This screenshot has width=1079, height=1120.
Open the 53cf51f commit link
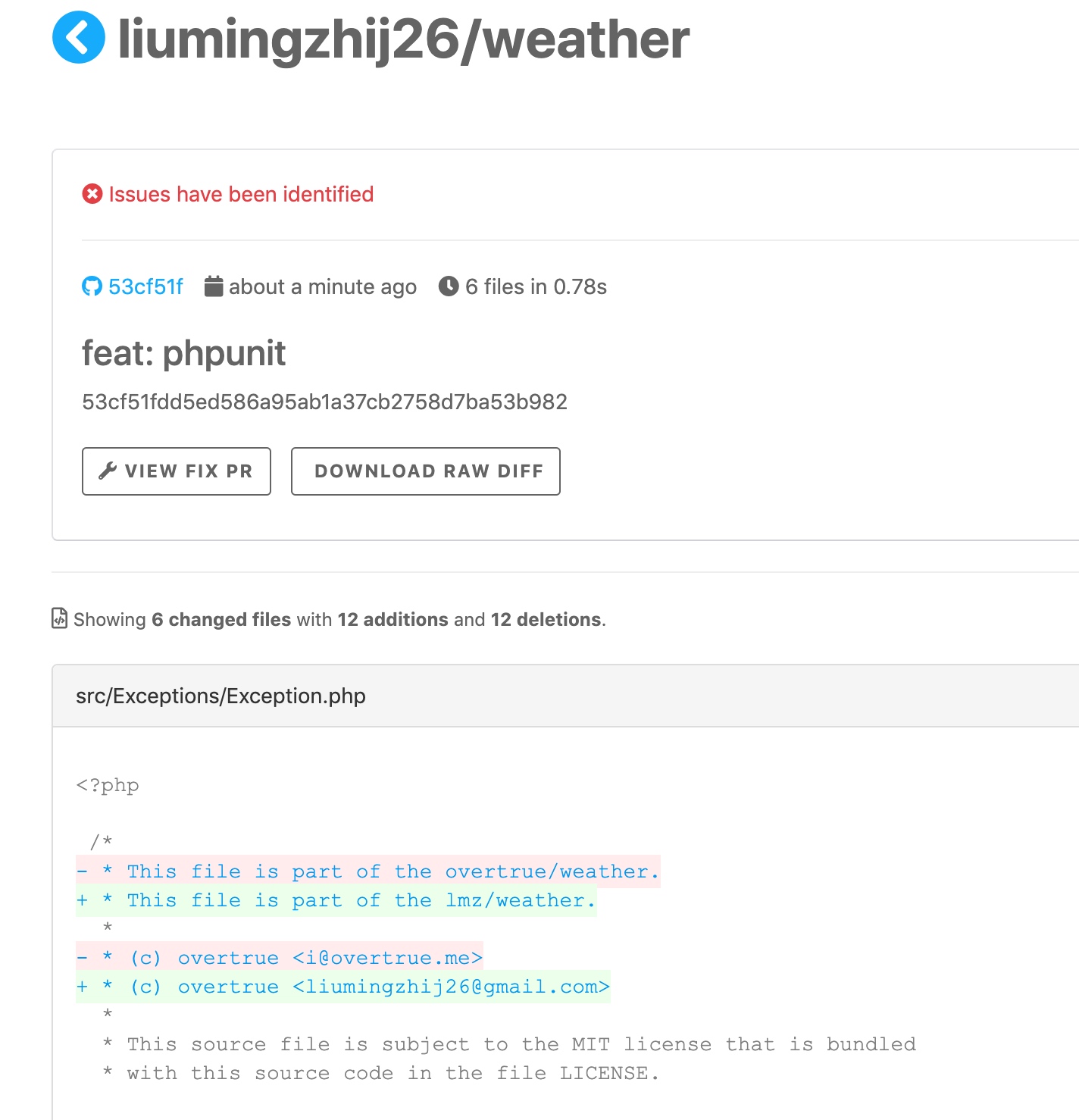(145, 286)
